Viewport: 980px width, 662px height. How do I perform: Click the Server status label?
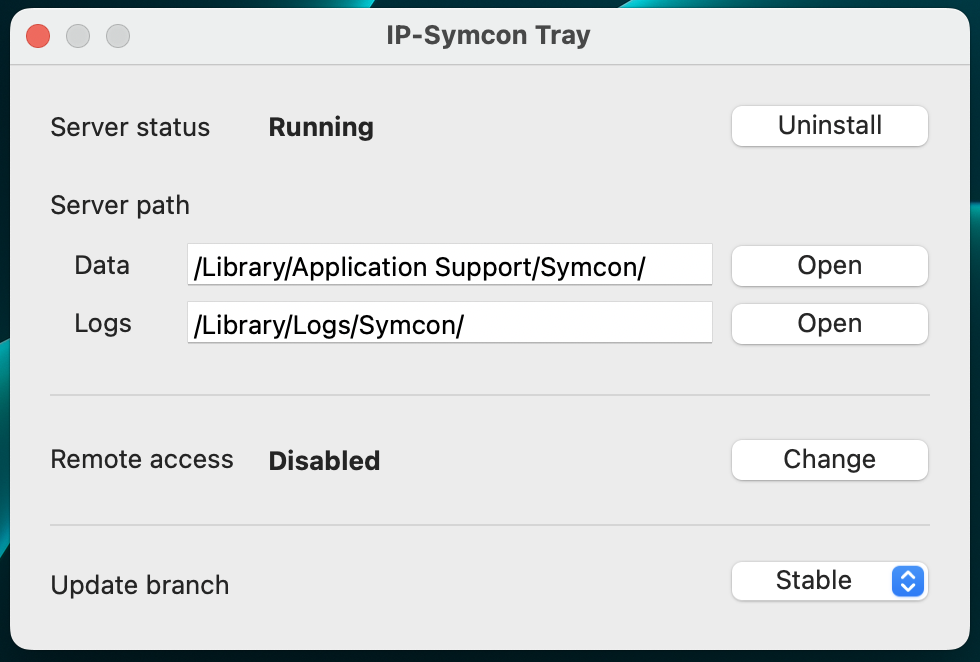click(x=130, y=127)
